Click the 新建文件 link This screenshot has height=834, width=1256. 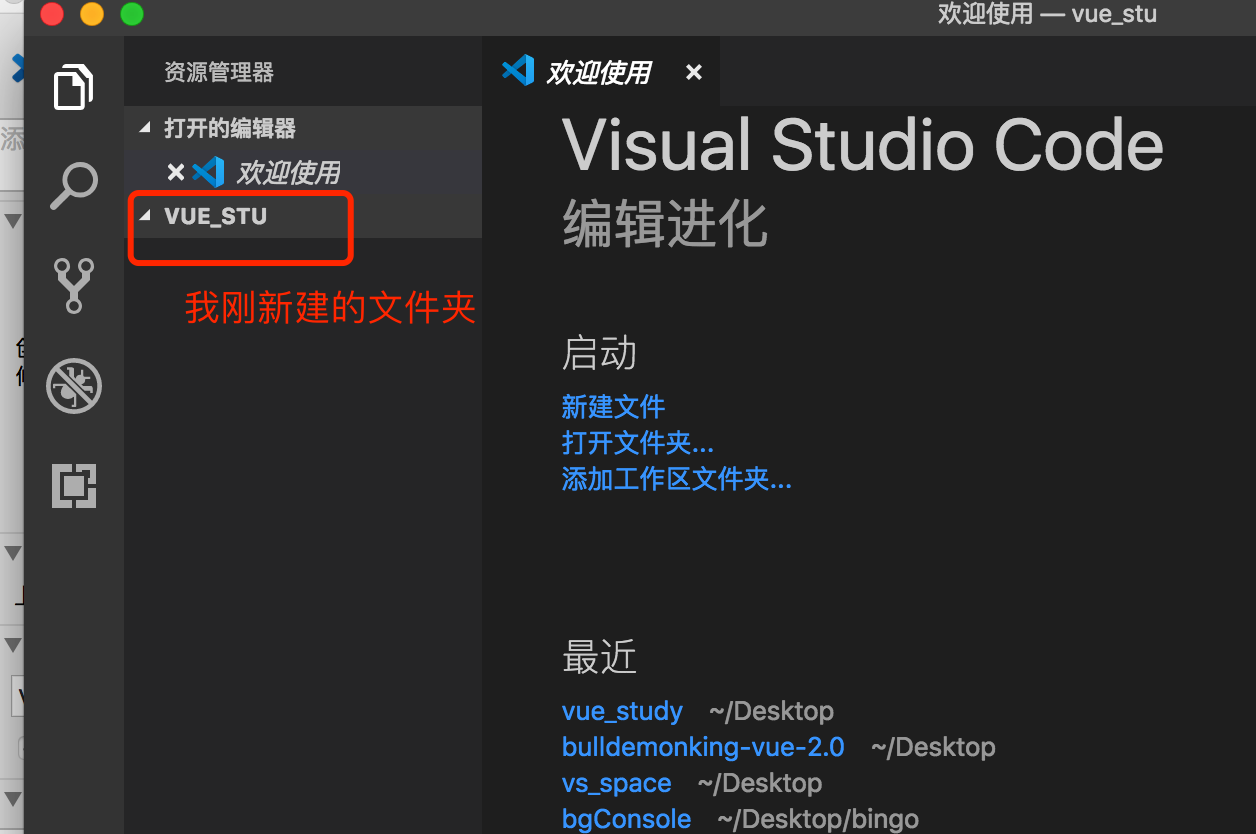tap(613, 407)
